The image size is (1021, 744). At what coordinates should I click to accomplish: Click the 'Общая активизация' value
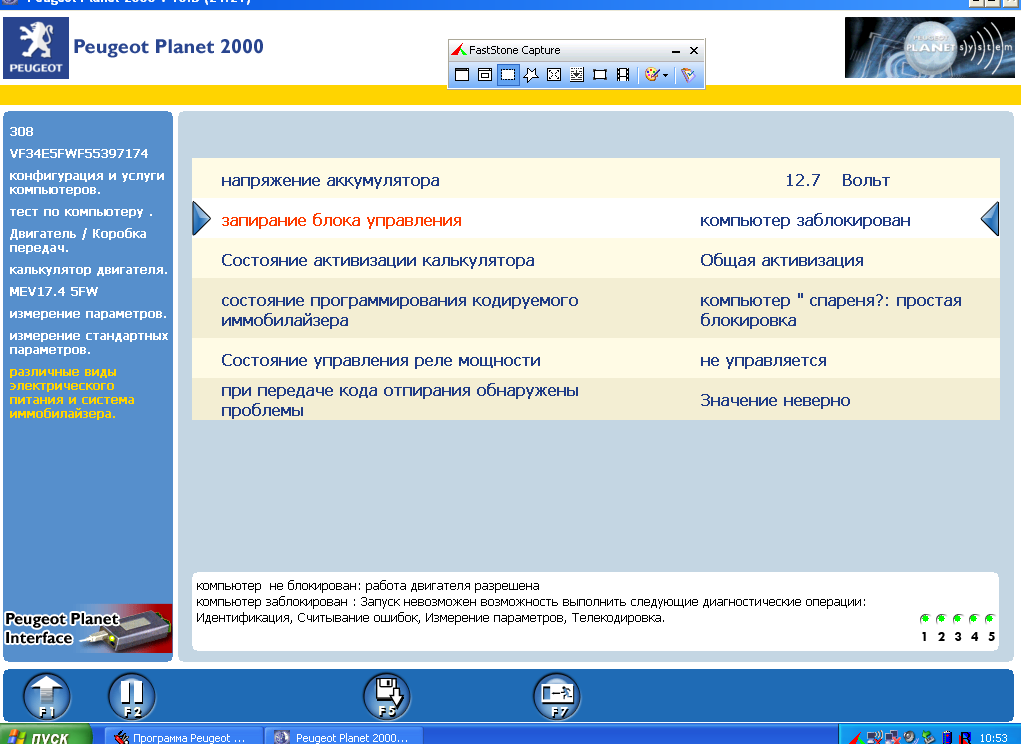pyautogui.click(x=781, y=260)
